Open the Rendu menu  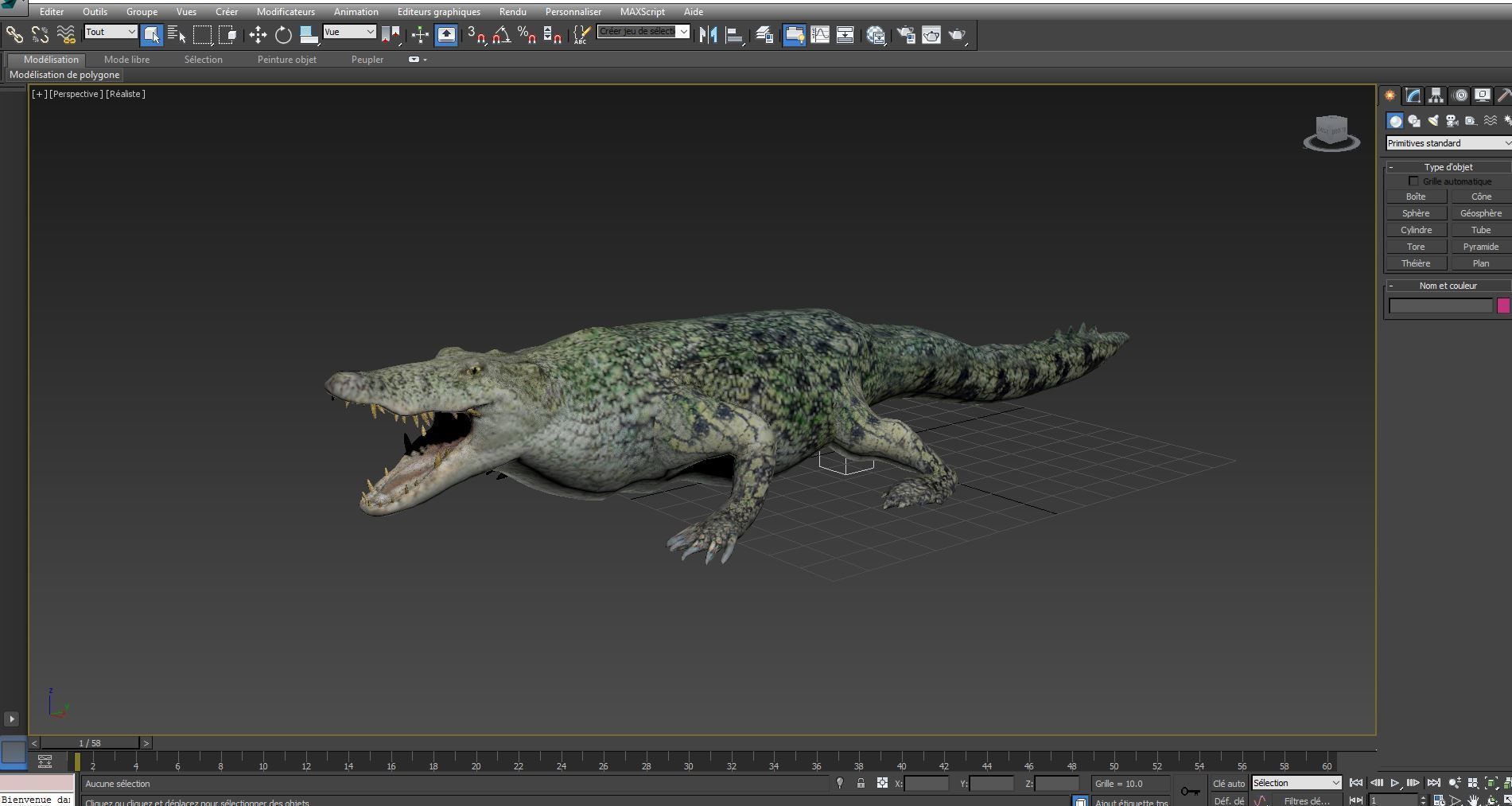[x=512, y=12]
